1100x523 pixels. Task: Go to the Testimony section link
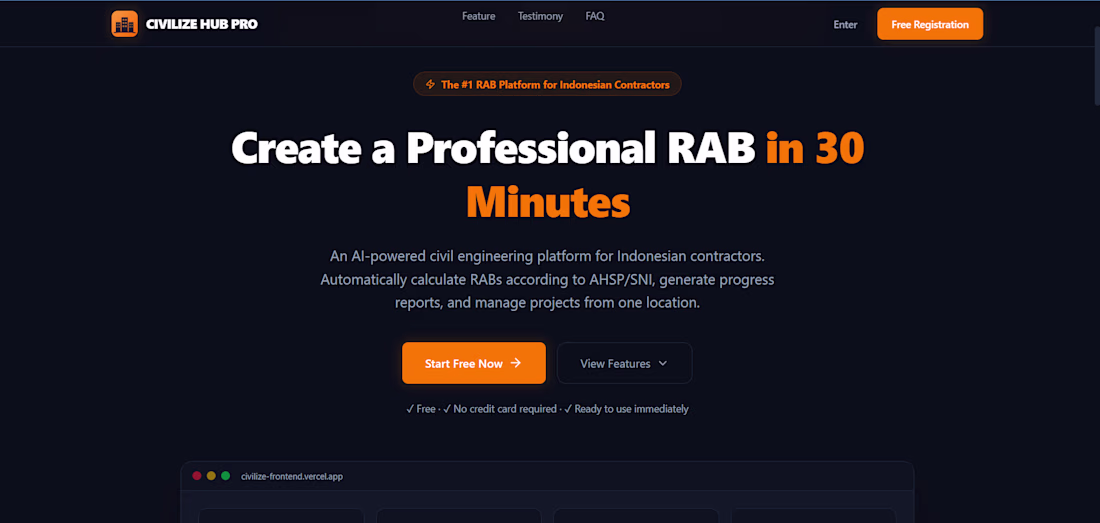pos(540,16)
